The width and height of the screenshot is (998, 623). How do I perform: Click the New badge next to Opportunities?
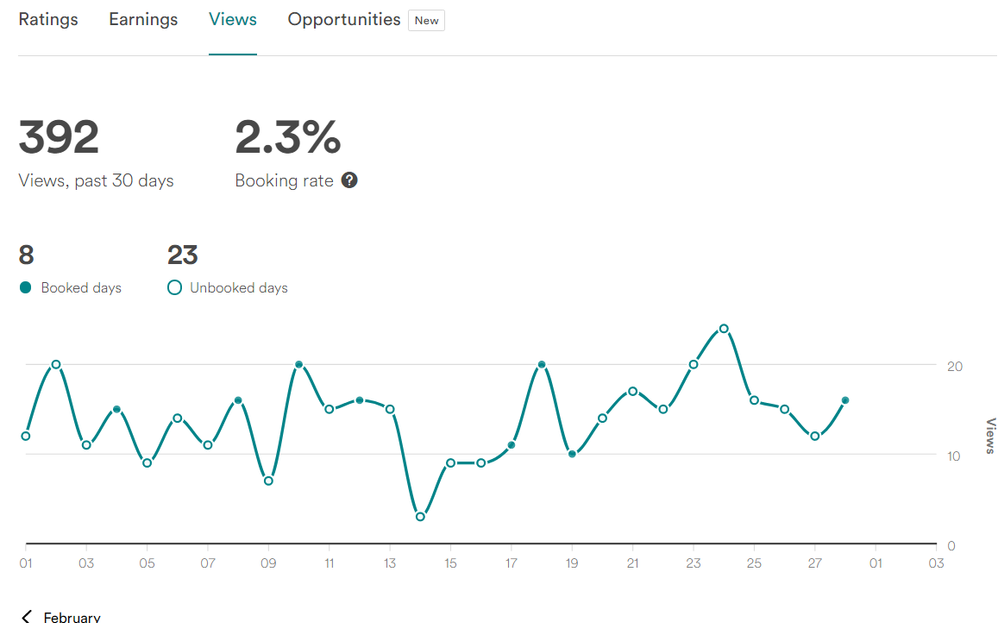tap(427, 21)
